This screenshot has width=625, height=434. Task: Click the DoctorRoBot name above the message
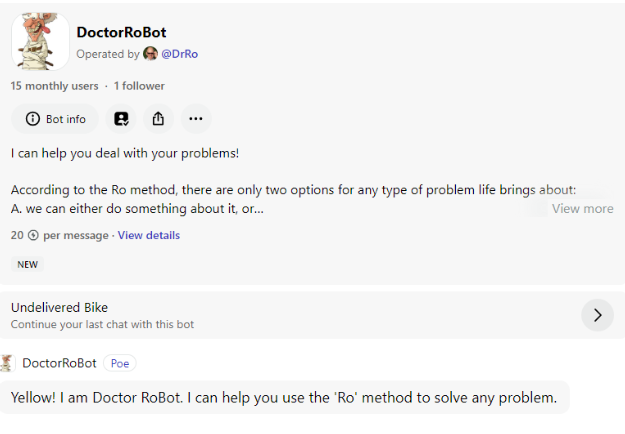click(x=59, y=363)
